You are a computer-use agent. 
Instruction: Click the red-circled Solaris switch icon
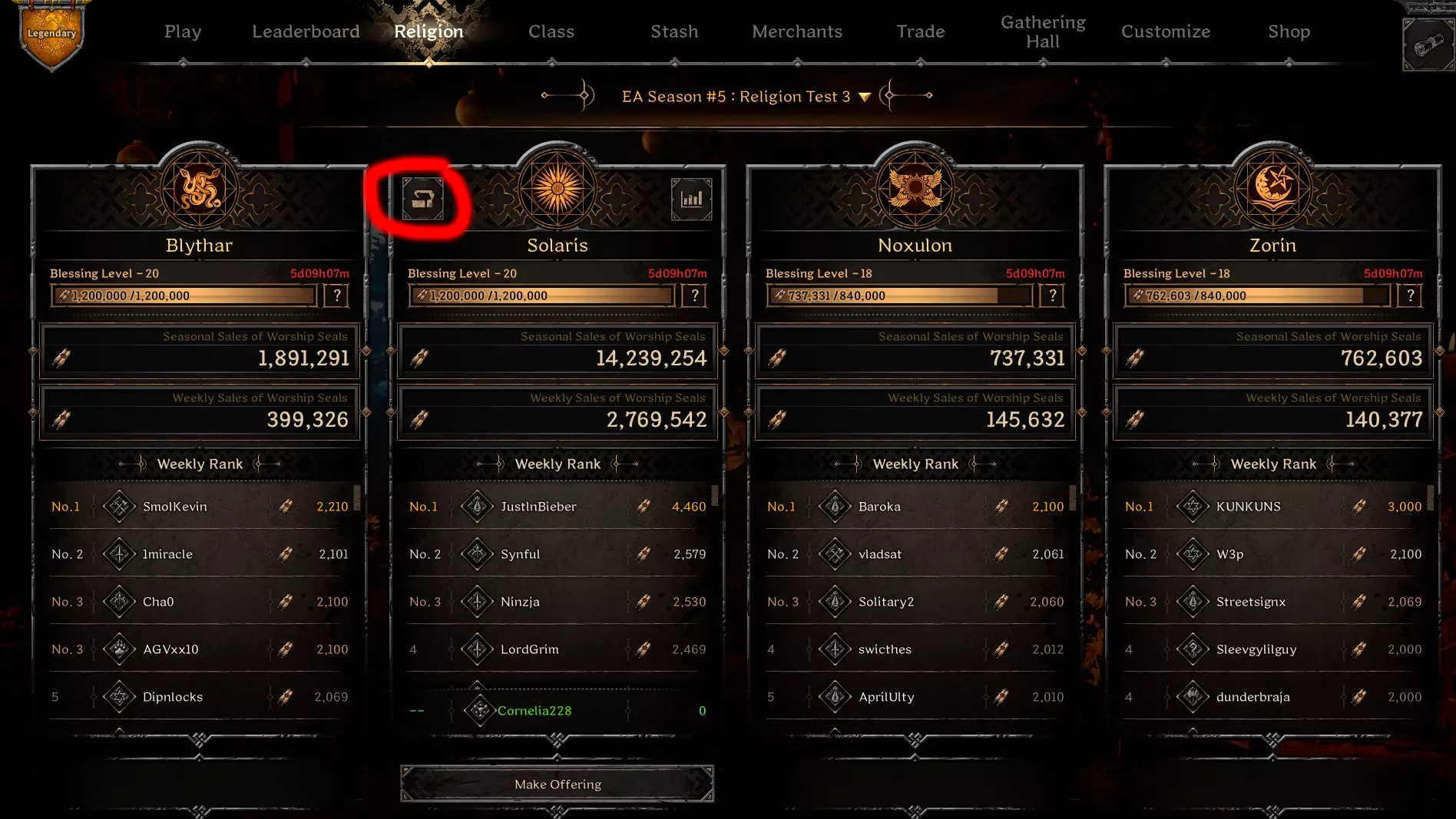coord(423,199)
